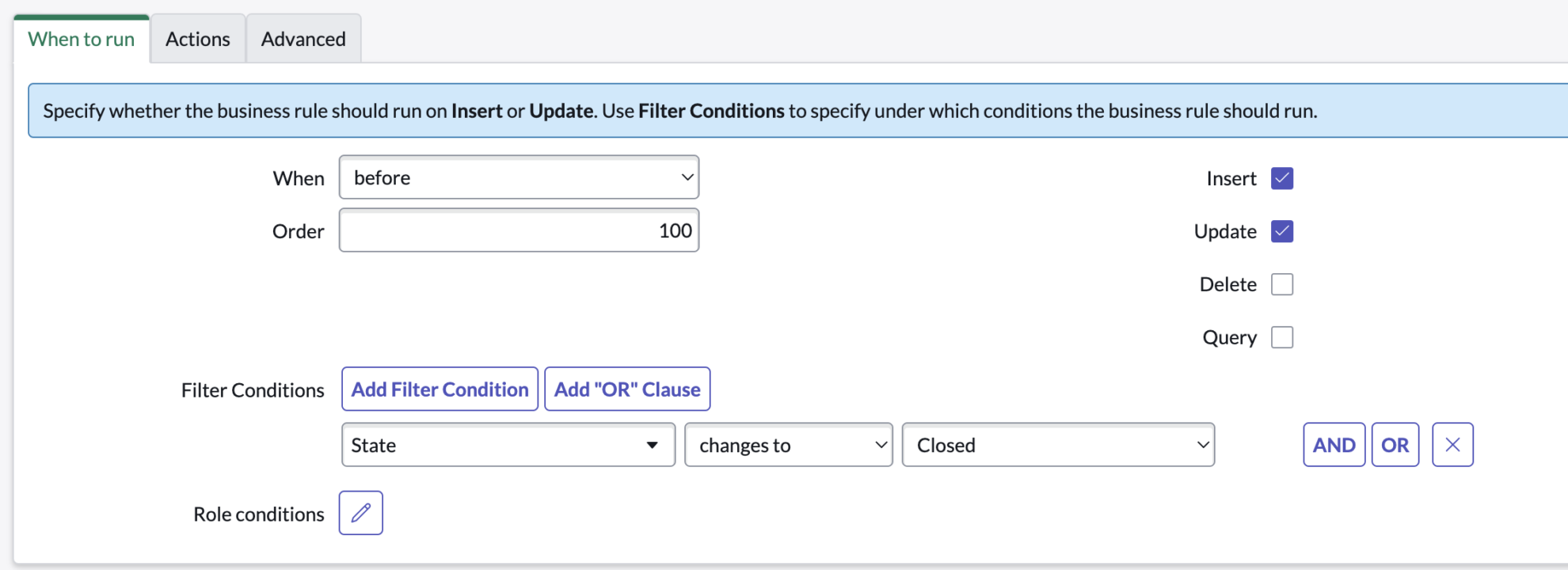Open the State field dropdown
The image size is (1568, 570).
(x=508, y=444)
